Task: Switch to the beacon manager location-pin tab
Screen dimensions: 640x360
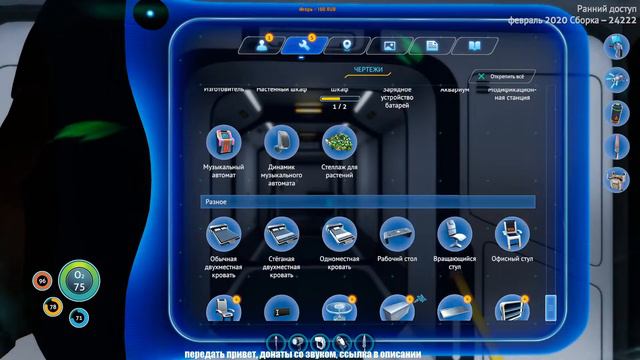Action: (347, 45)
